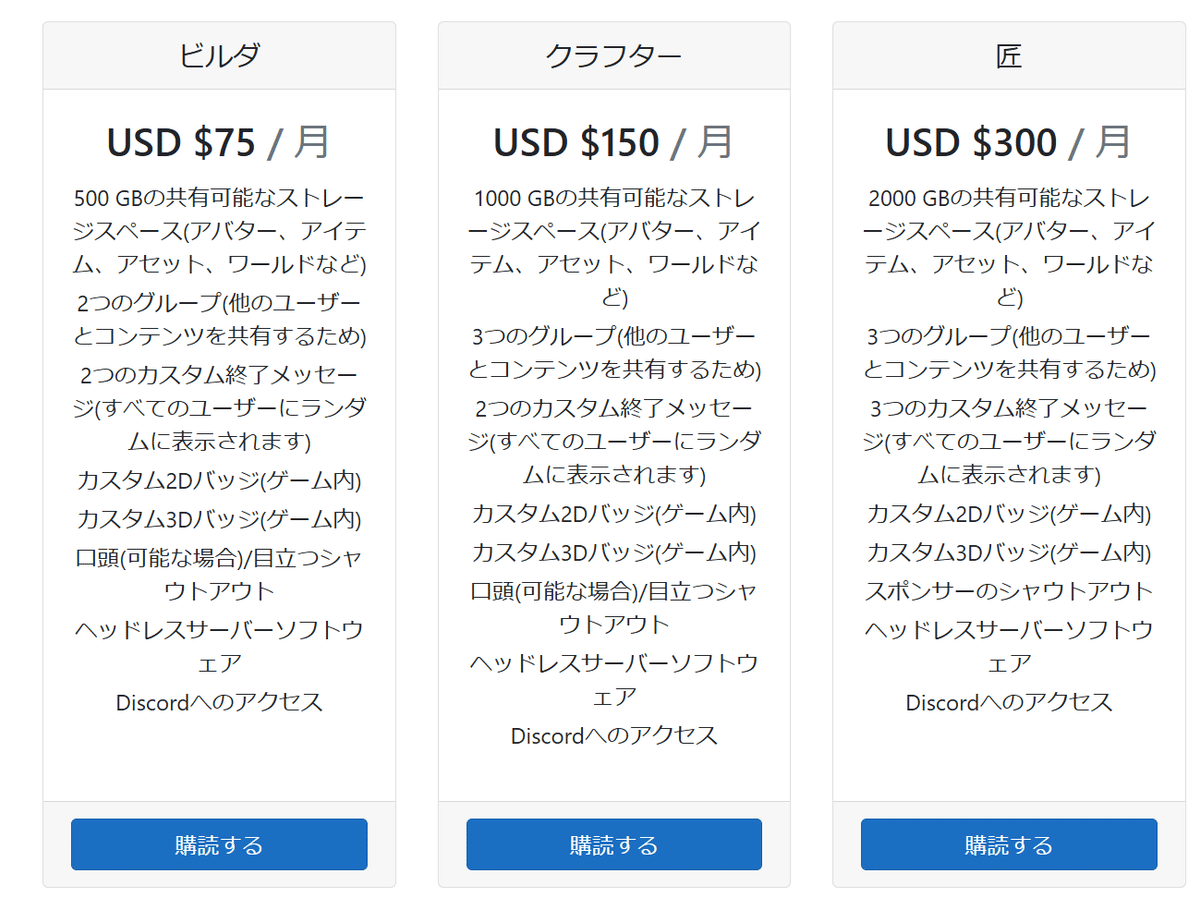Click 2つのグループ text in ビルダ card
The image size is (1200, 898).
[219, 318]
